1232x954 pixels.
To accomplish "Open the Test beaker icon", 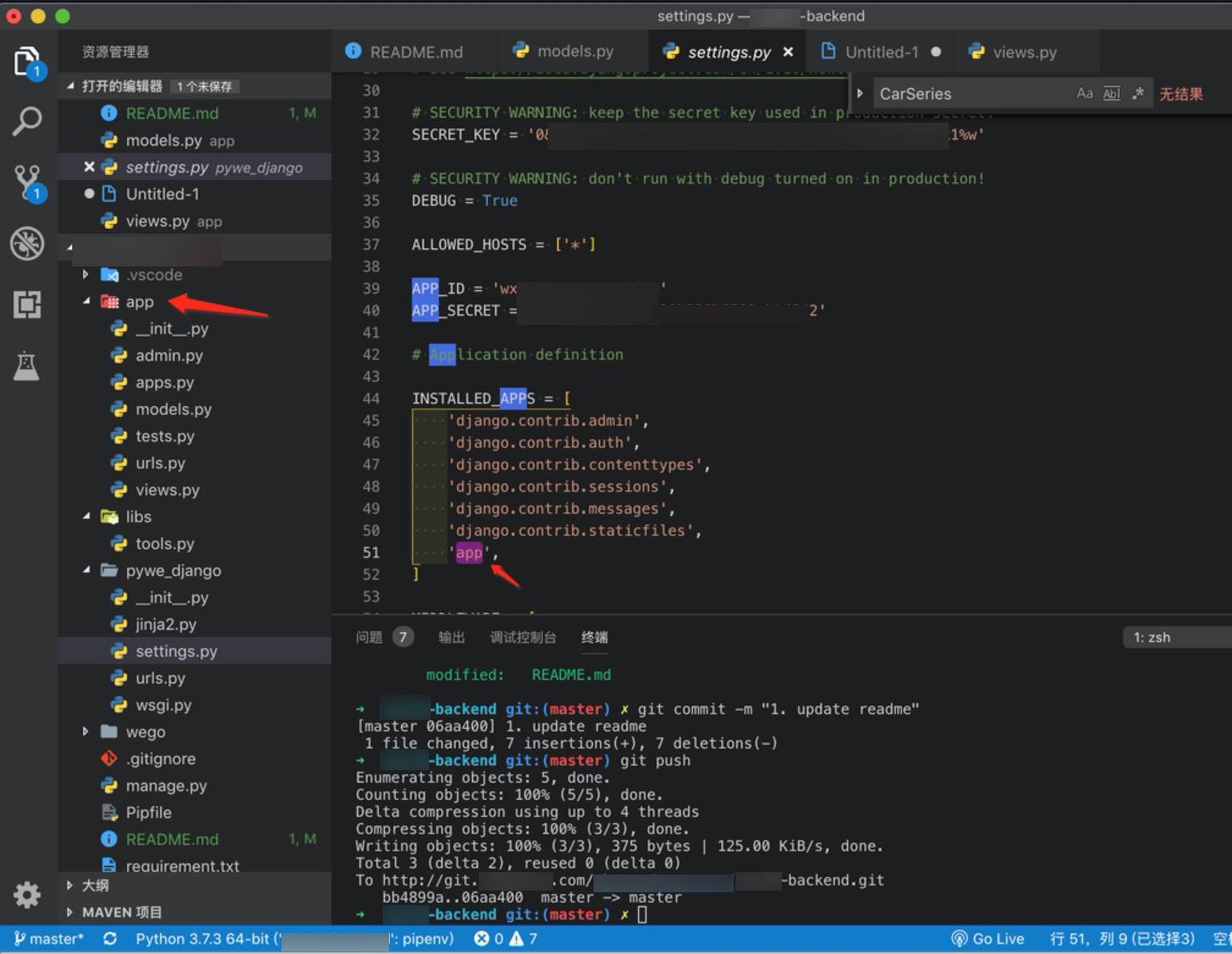I will (26, 366).
